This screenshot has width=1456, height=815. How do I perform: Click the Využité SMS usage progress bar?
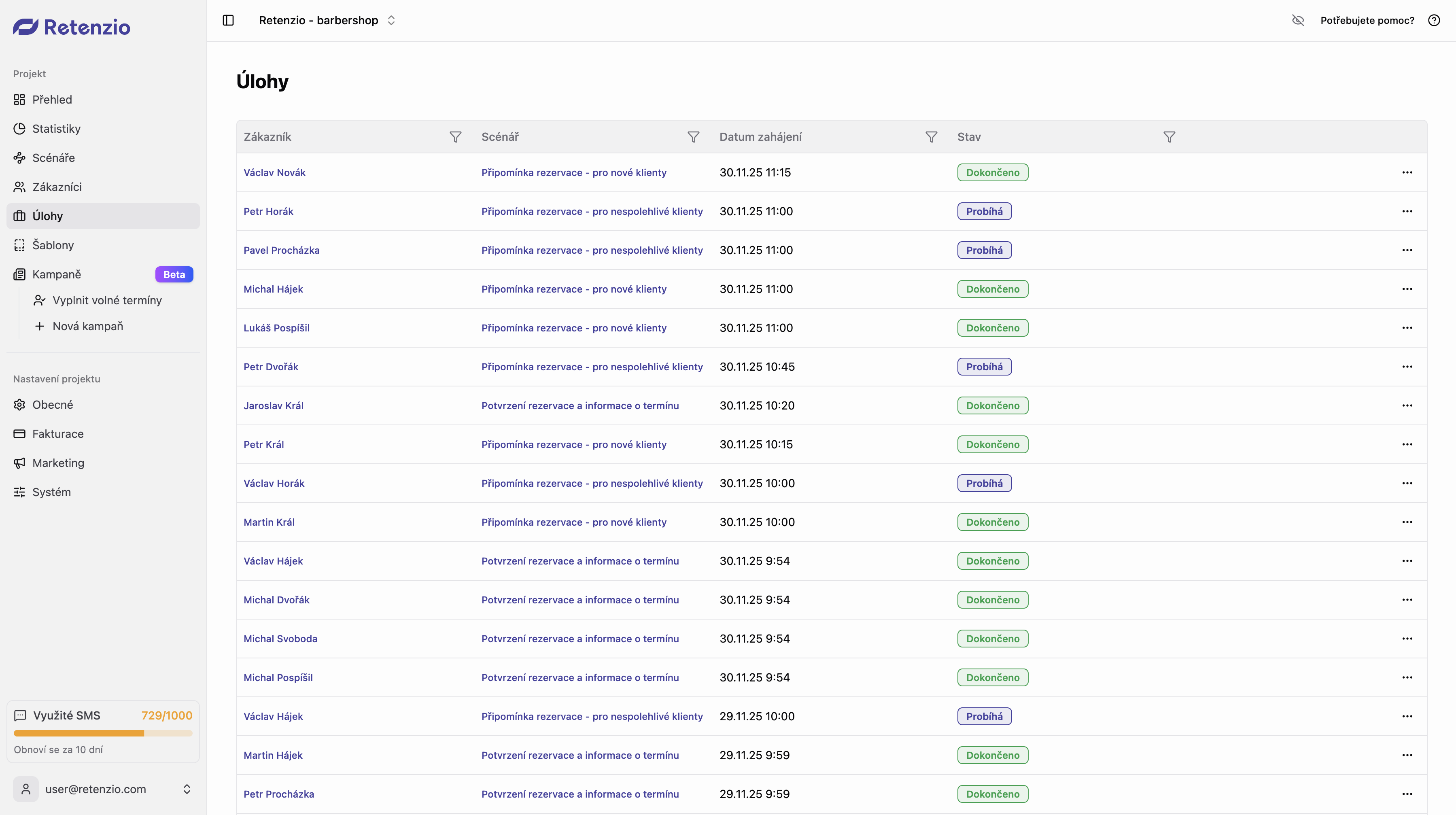(103, 733)
